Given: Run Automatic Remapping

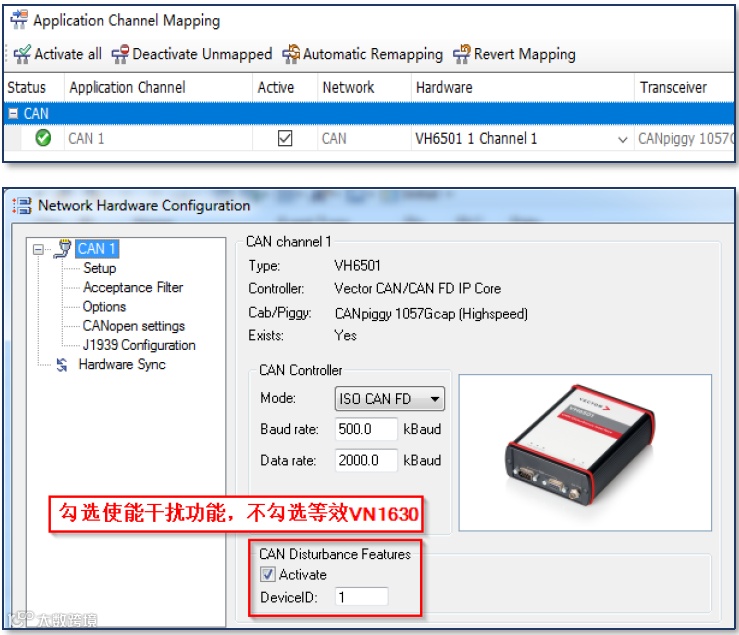Looking at the screenshot, I should coord(373,55).
